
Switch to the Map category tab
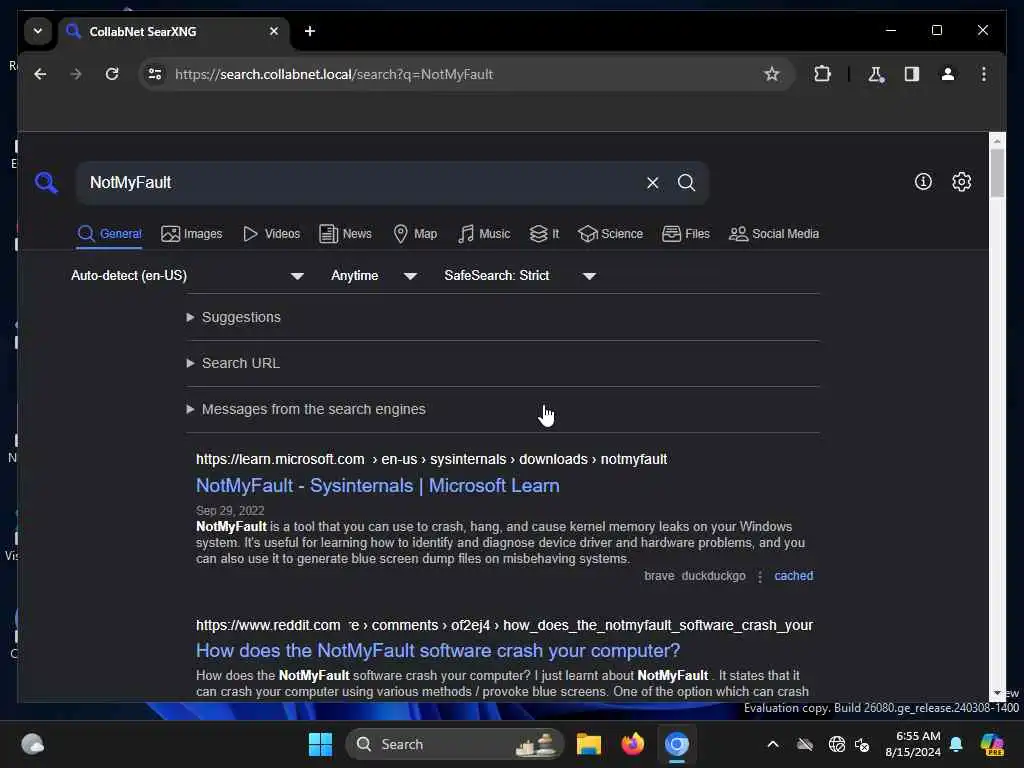[415, 234]
